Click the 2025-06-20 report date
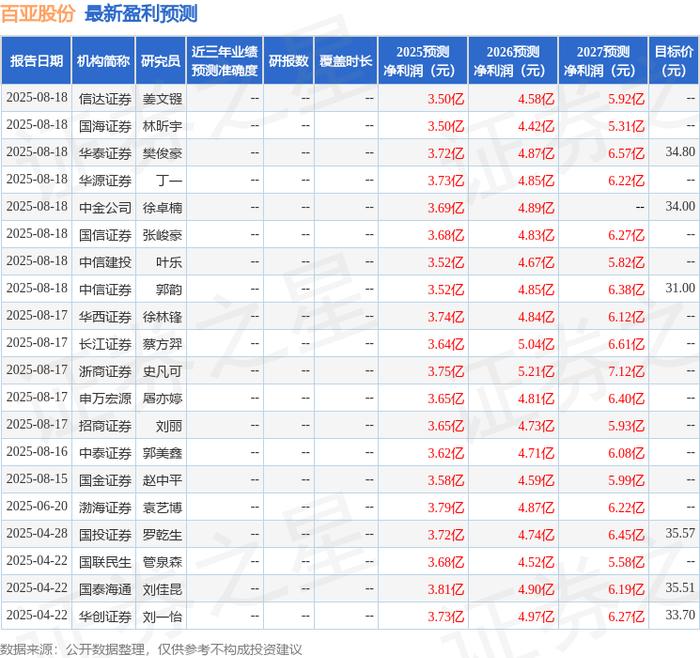Screen dimensions: 700x658 (x=37, y=506)
